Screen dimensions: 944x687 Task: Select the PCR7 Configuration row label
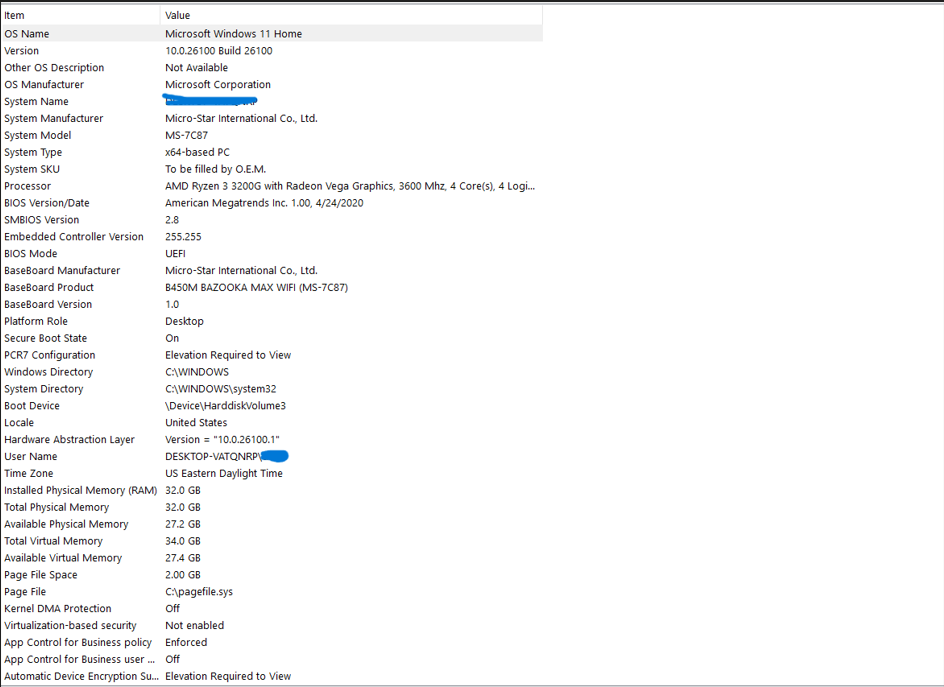coord(49,355)
